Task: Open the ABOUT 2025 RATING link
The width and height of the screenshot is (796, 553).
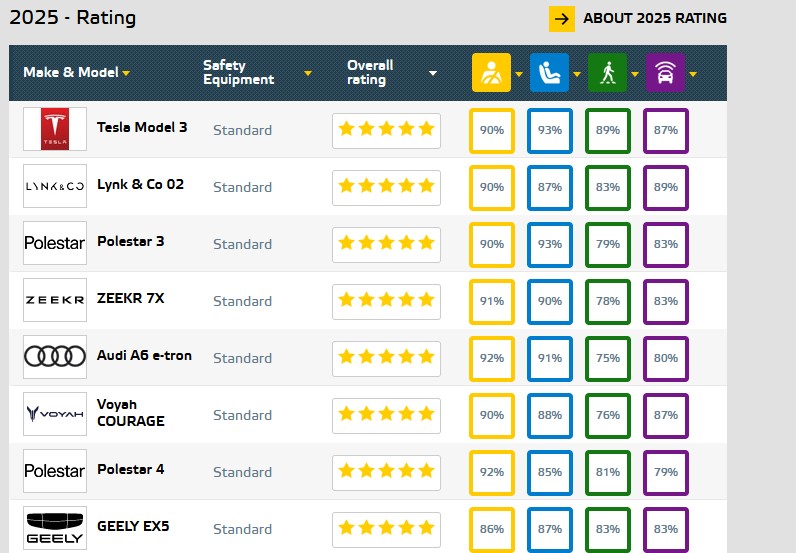Action: [654, 18]
